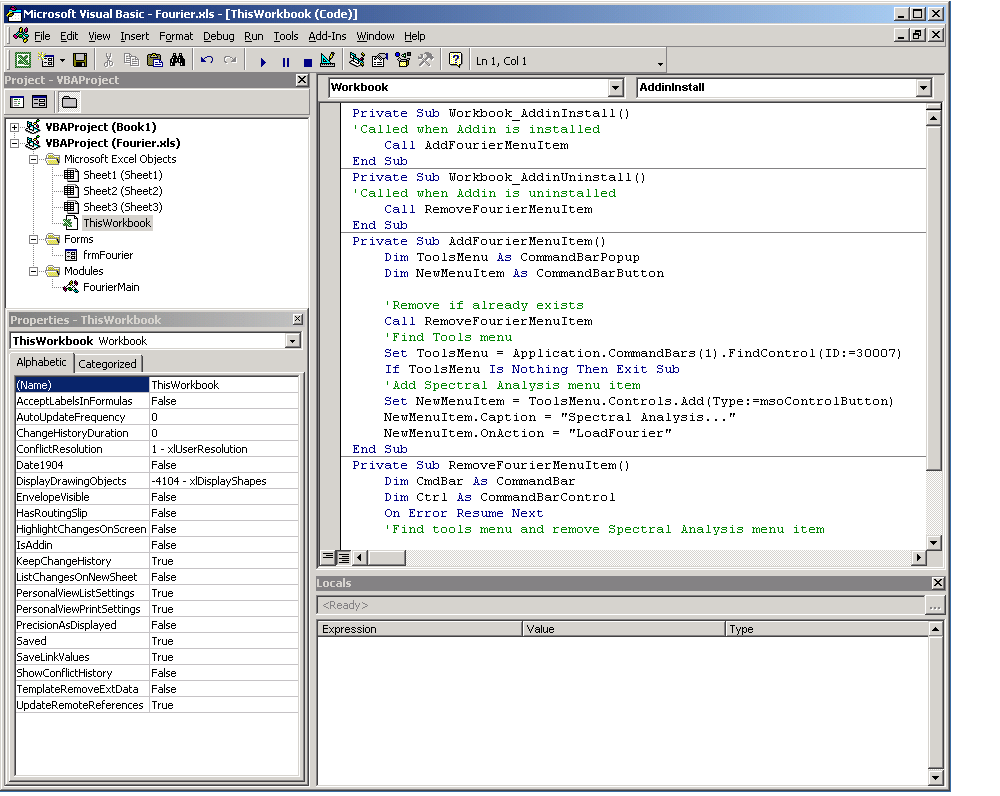Screen dimensions: 1000x796
Task: Click the Locals call stack ellipsis button
Action: click(934, 605)
